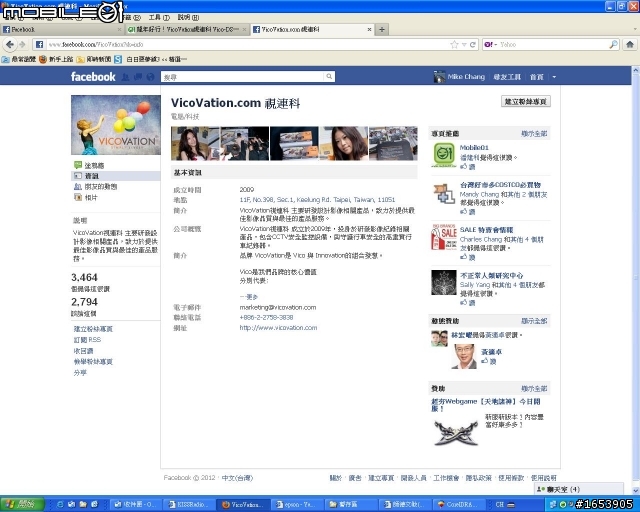Open the http://www.vicovation.com website link
The image size is (640, 512).
coord(278,327)
